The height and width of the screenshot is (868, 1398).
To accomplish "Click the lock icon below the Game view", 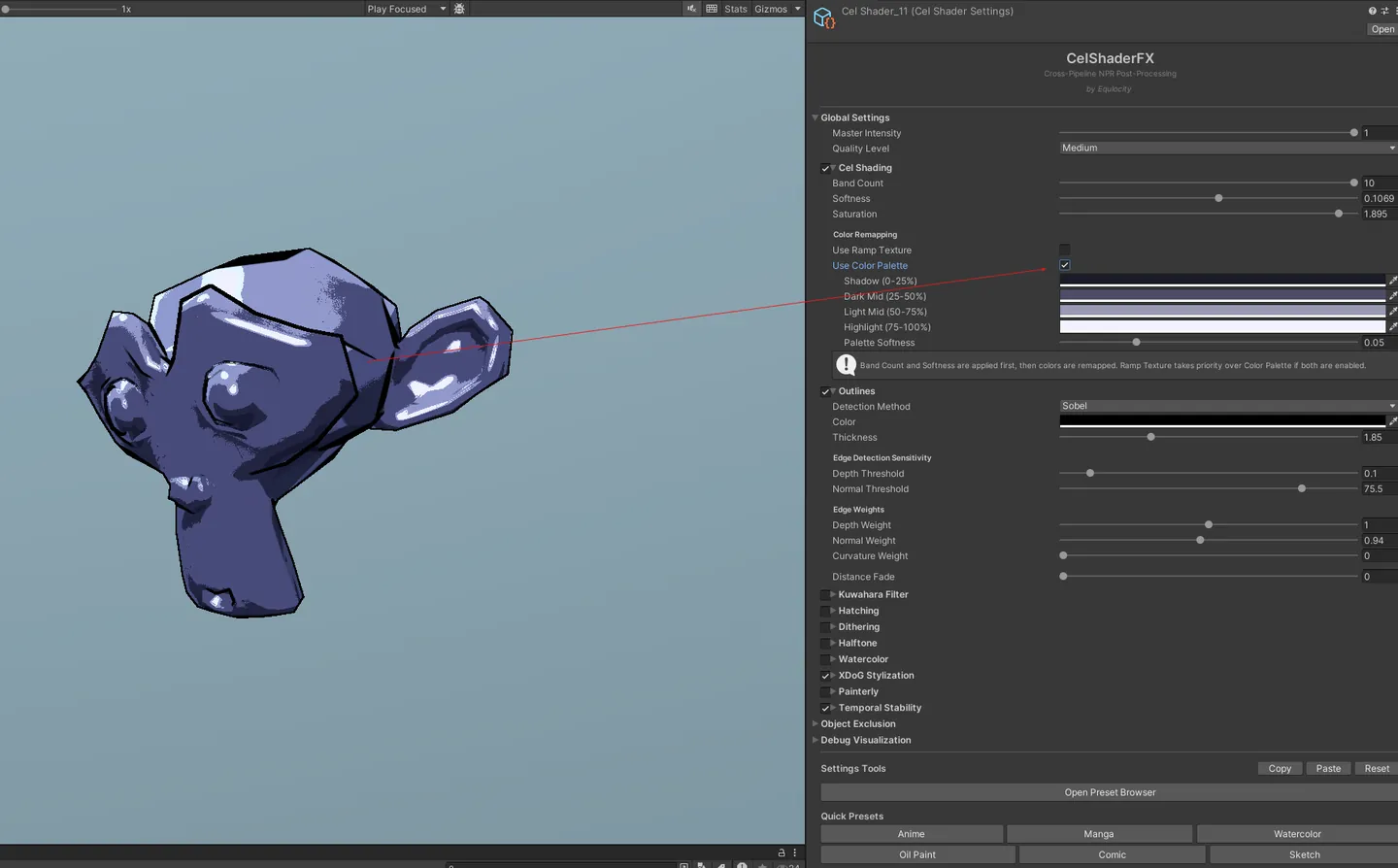I will 782,852.
